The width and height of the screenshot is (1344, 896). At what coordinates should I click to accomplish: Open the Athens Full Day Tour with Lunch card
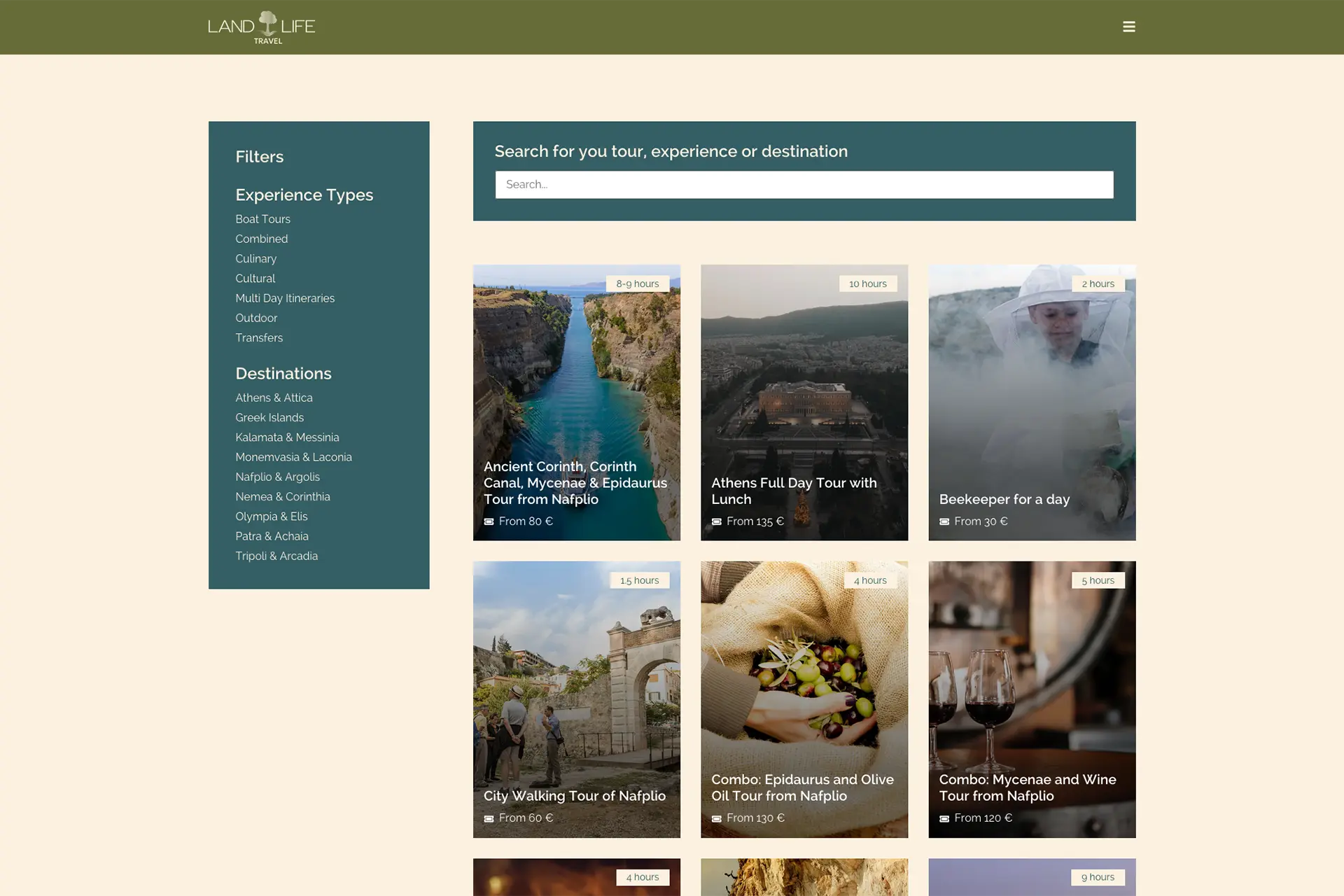804,402
